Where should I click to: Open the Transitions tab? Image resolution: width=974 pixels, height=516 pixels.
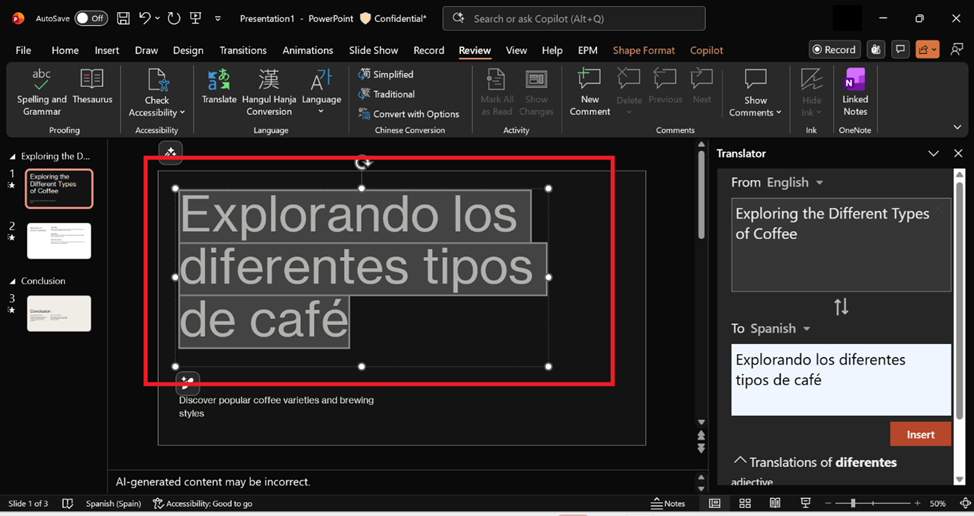click(243, 50)
